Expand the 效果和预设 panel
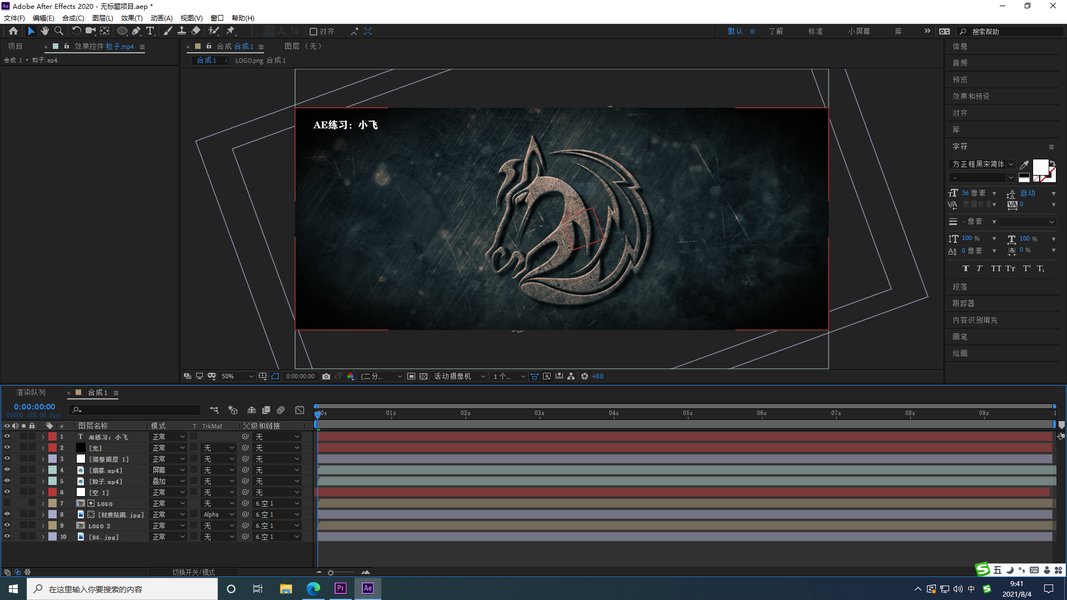 [971, 96]
